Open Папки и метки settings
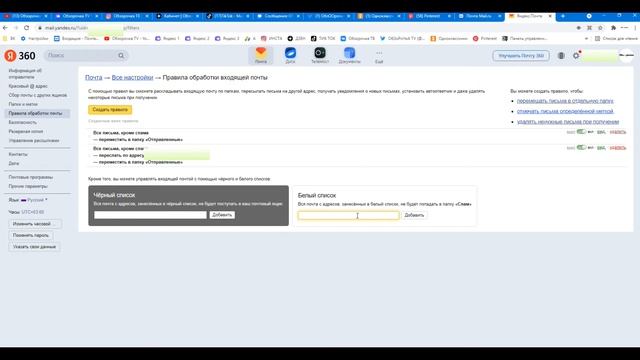This screenshot has height=360, width=640. [x=23, y=104]
